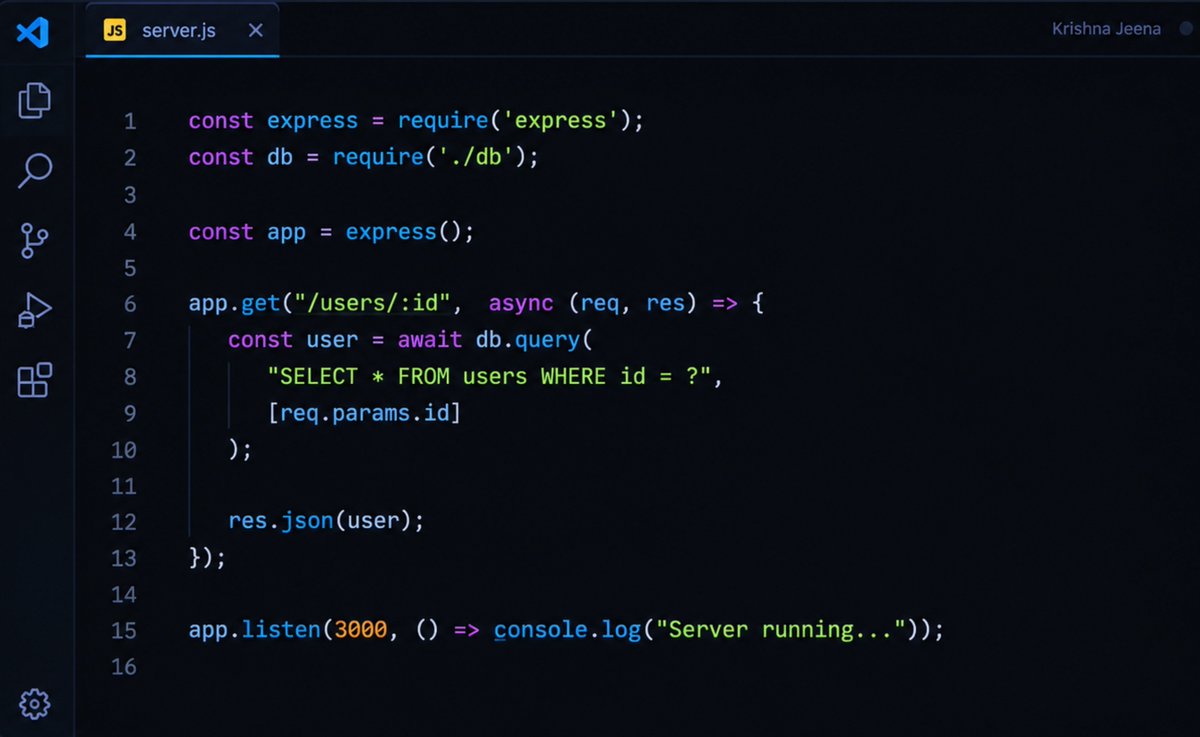This screenshot has width=1200, height=737.
Task: Click line number 12 in gutter
Action: tap(124, 522)
